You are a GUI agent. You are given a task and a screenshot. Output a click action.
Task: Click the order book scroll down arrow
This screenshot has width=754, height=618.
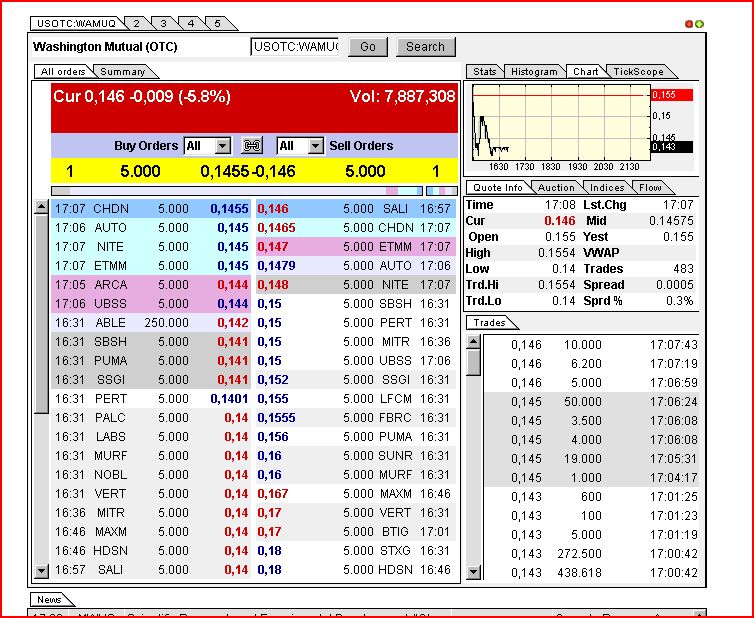(x=42, y=571)
